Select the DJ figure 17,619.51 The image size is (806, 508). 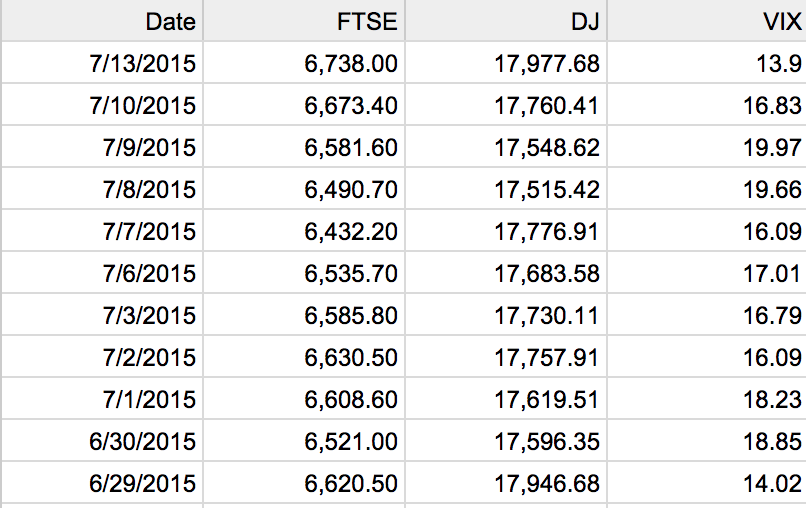point(506,399)
